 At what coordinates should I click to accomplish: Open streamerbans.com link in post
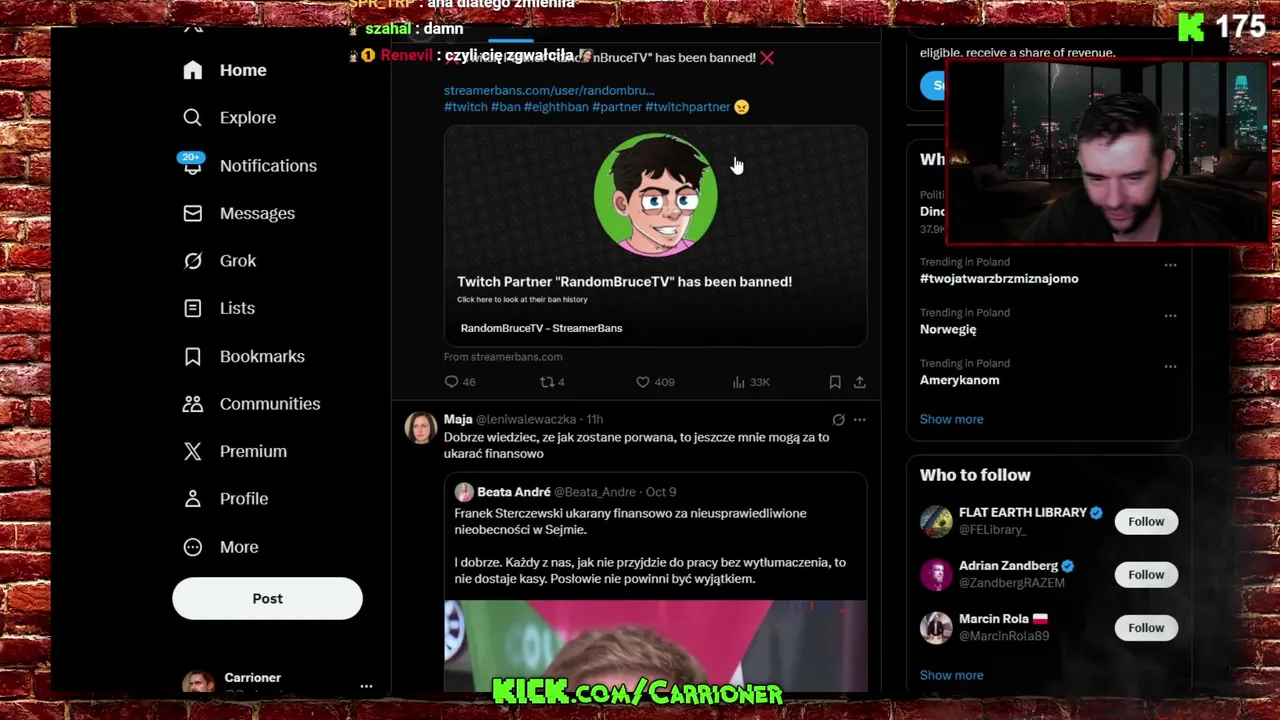pos(549,90)
